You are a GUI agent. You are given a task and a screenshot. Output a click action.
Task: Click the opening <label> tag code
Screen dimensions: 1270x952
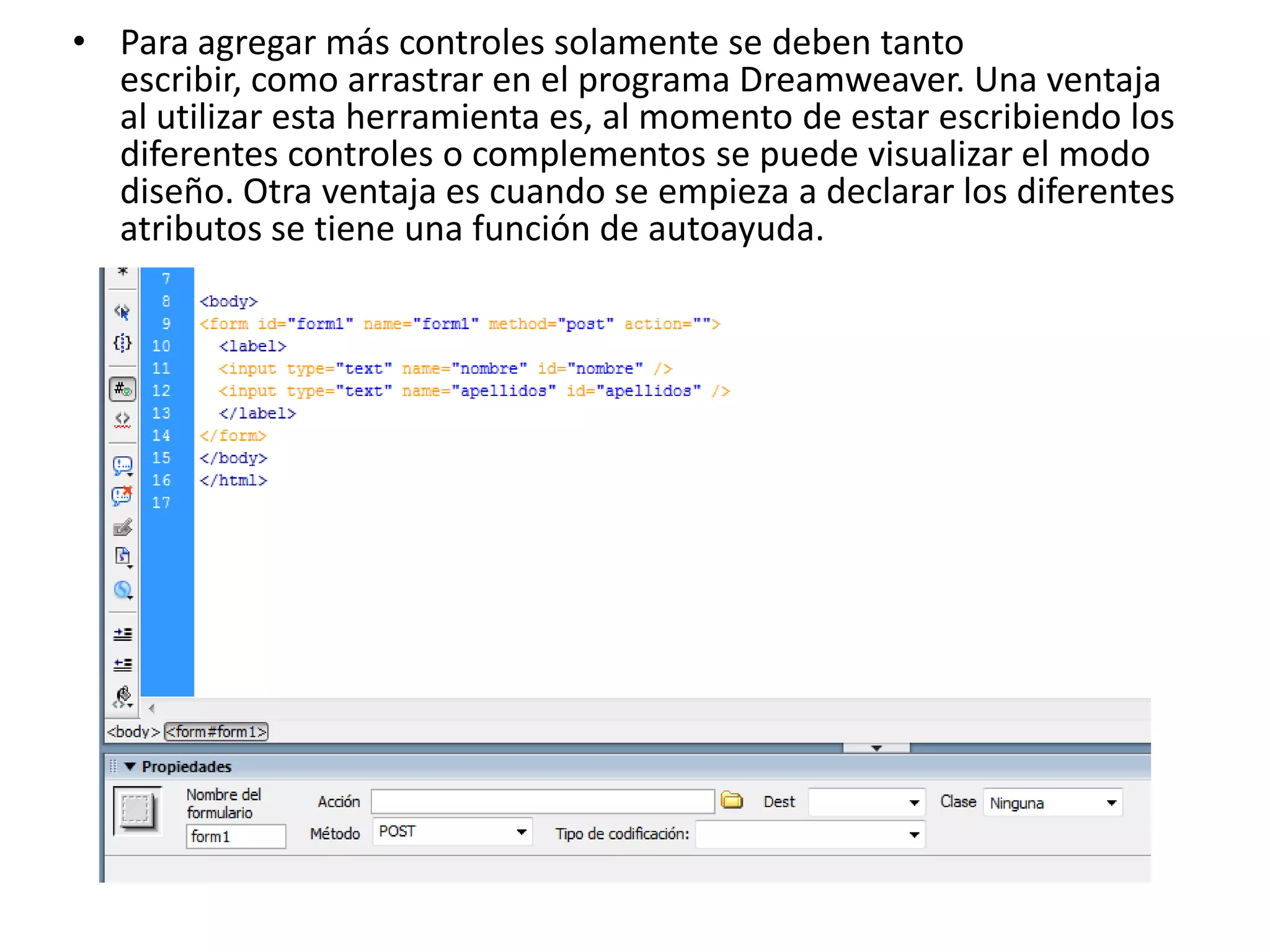coord(252,346)
